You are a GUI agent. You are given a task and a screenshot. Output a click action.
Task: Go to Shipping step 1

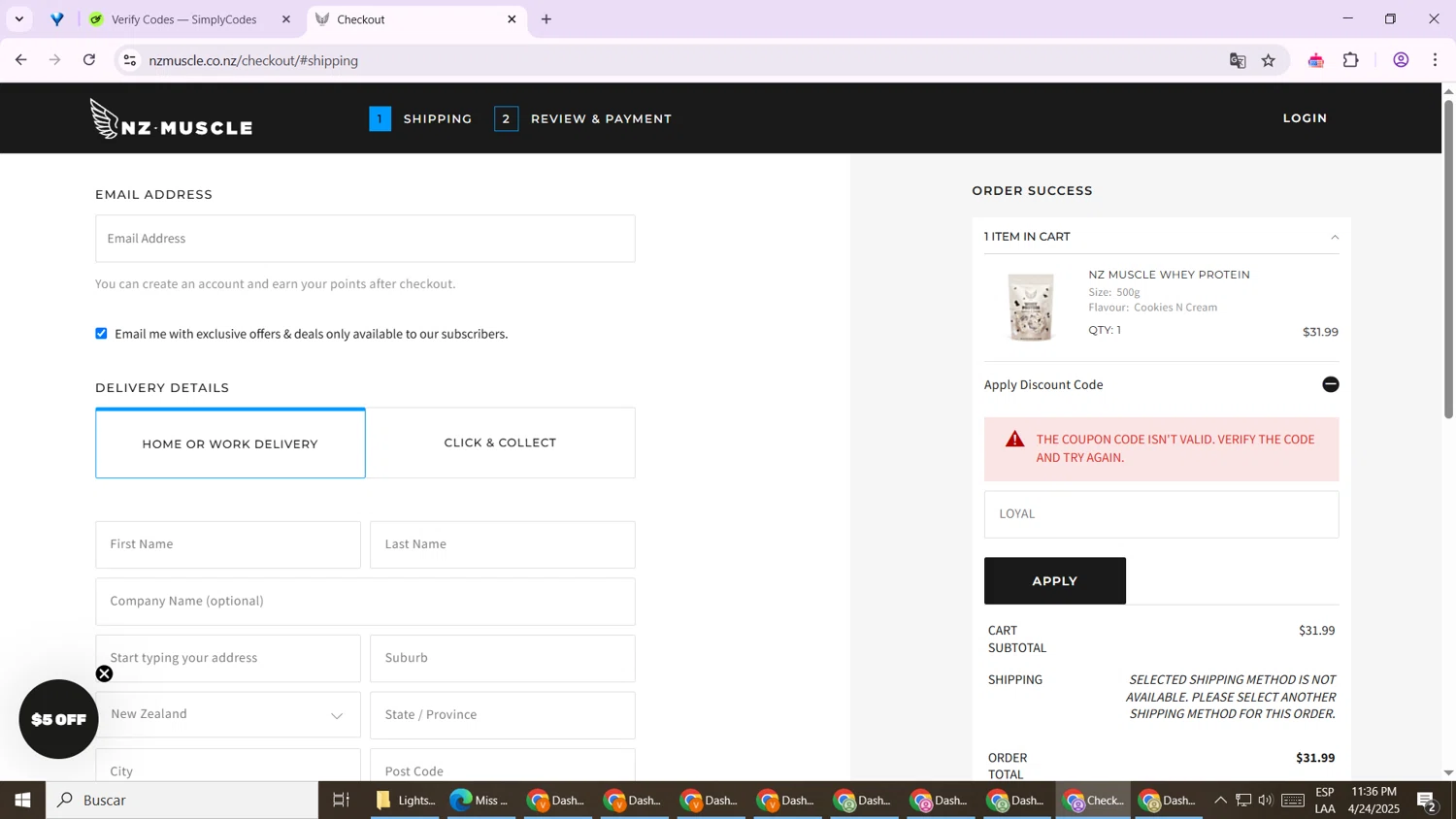tap(420, 118)
